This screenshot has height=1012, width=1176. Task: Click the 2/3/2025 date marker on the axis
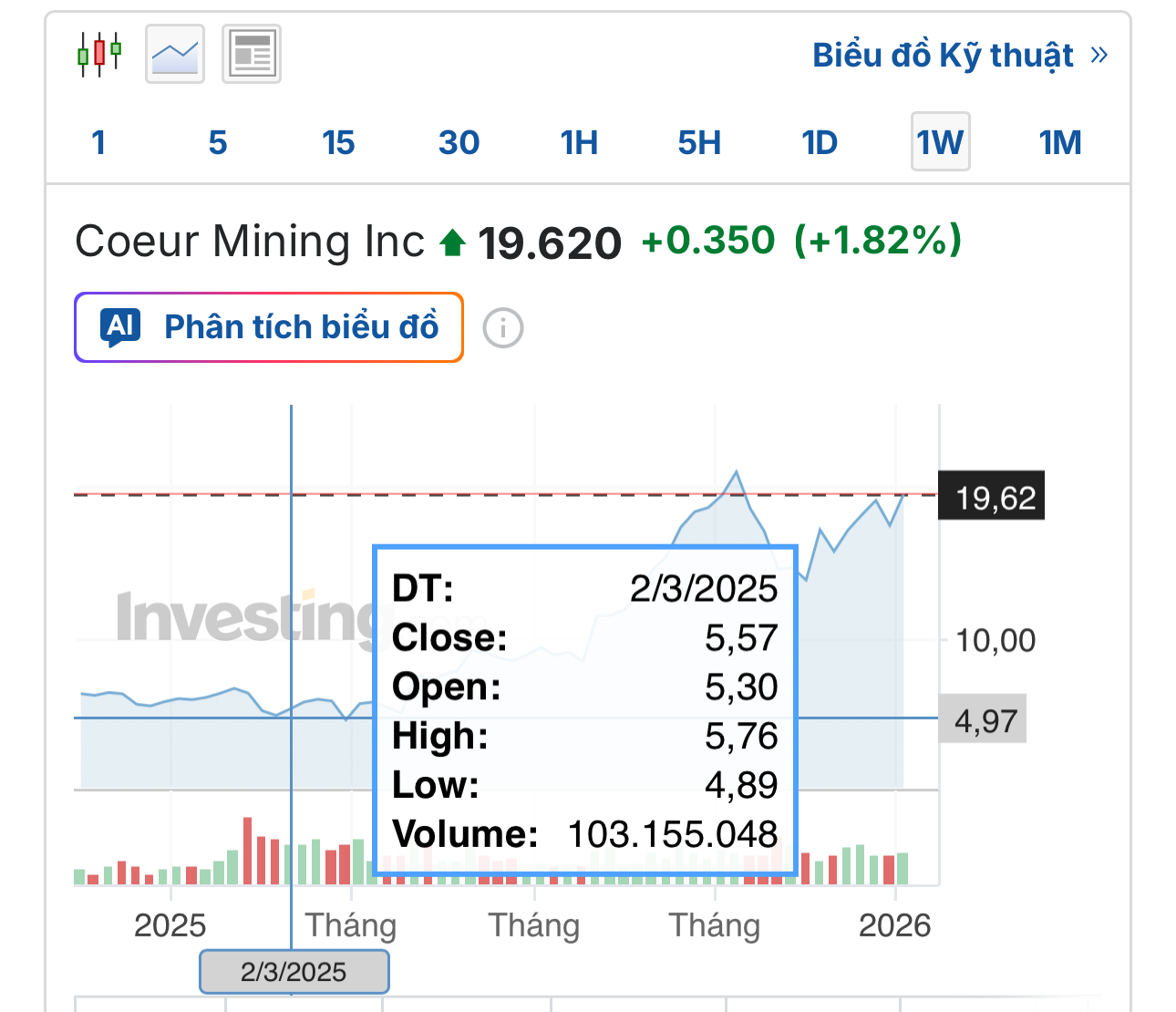point(294,972)
